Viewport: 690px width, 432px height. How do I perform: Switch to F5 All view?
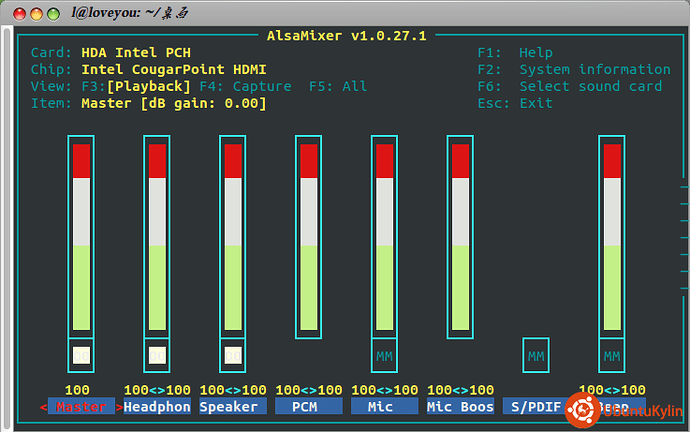coord(338,86)
